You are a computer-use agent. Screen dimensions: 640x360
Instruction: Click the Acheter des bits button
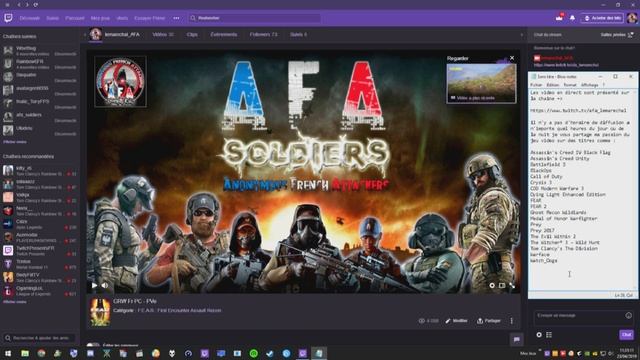pyautogui.click(x=602, y=18)
